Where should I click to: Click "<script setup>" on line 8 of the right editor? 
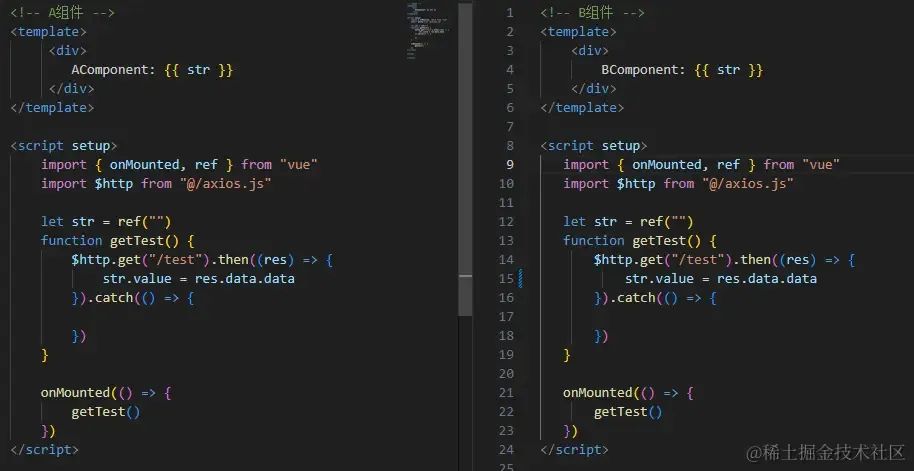[593, 146]
